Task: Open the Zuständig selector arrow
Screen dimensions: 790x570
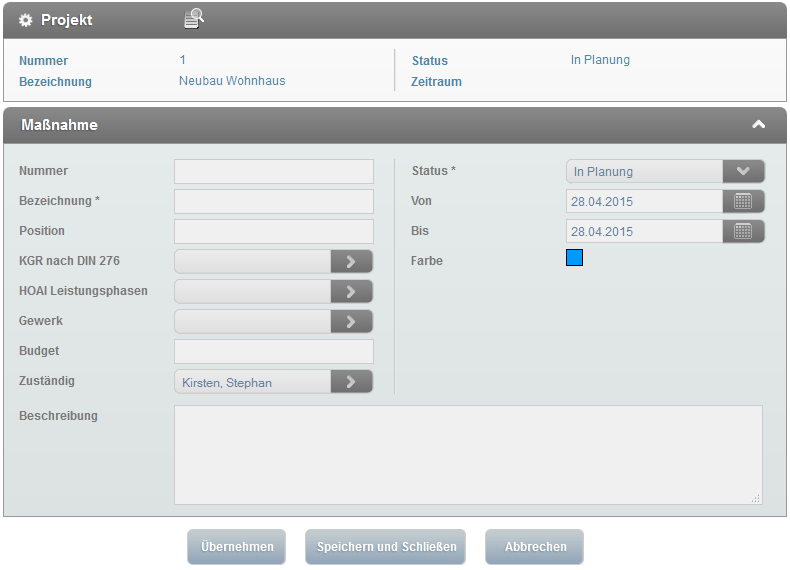Action: [351, 382]
